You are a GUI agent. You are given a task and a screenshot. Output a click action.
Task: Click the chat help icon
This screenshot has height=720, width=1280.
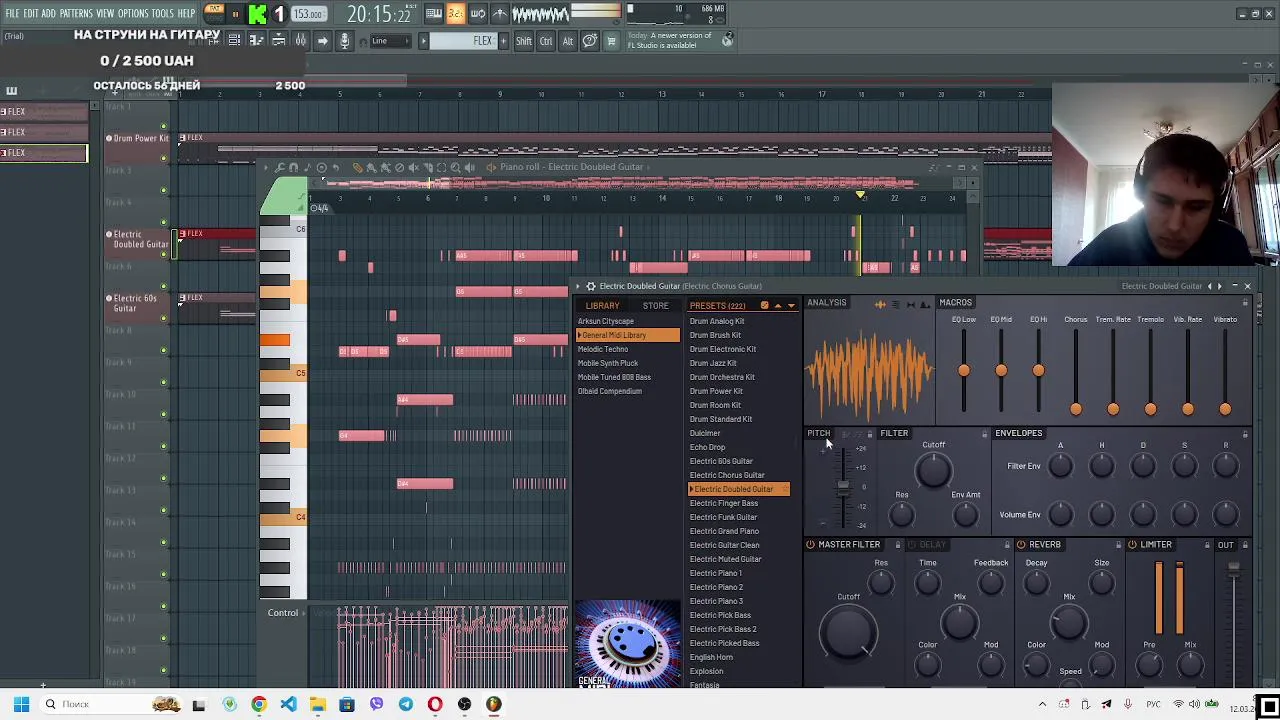point(590,41)
